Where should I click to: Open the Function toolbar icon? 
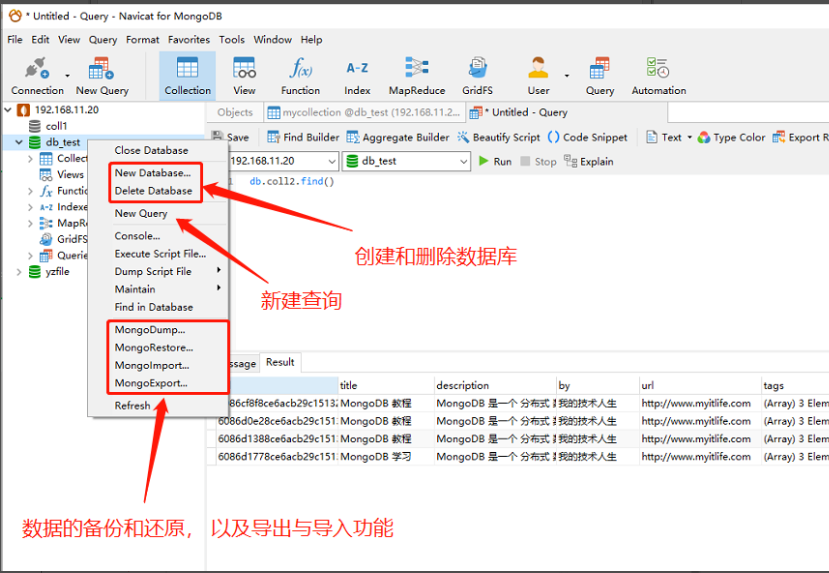[x=300, y=76]
